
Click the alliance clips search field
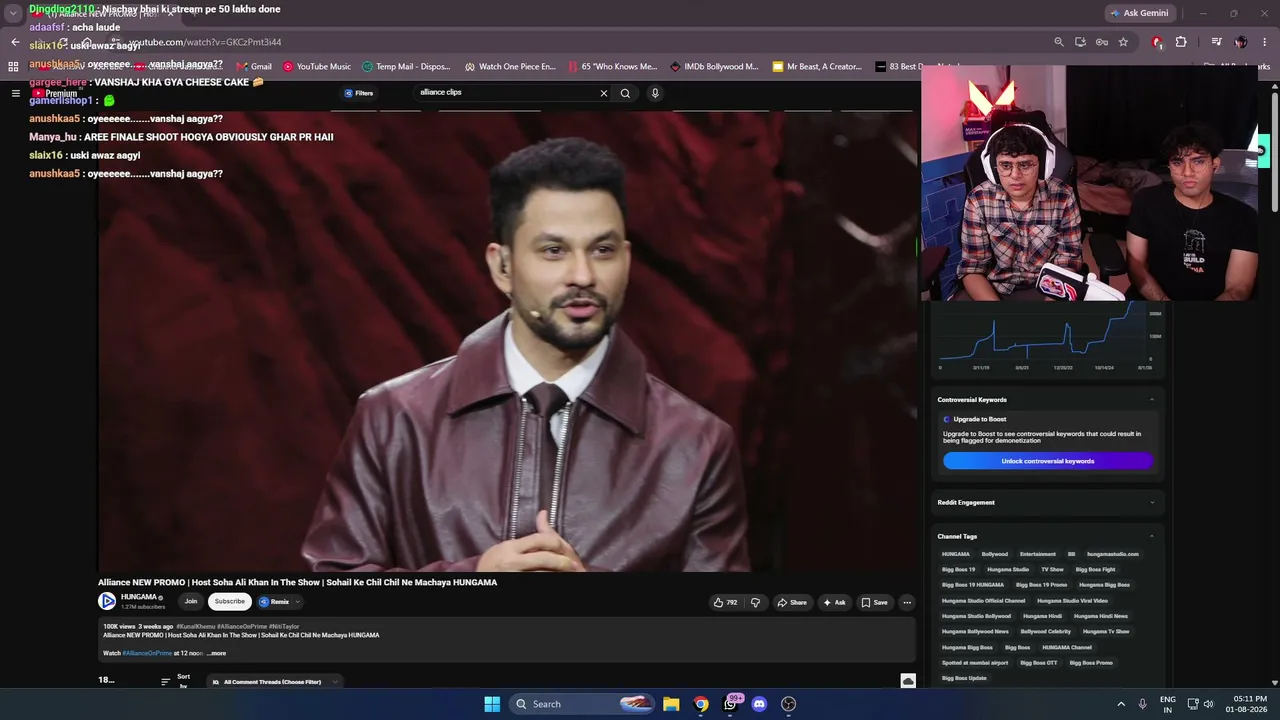pos(505,93)
